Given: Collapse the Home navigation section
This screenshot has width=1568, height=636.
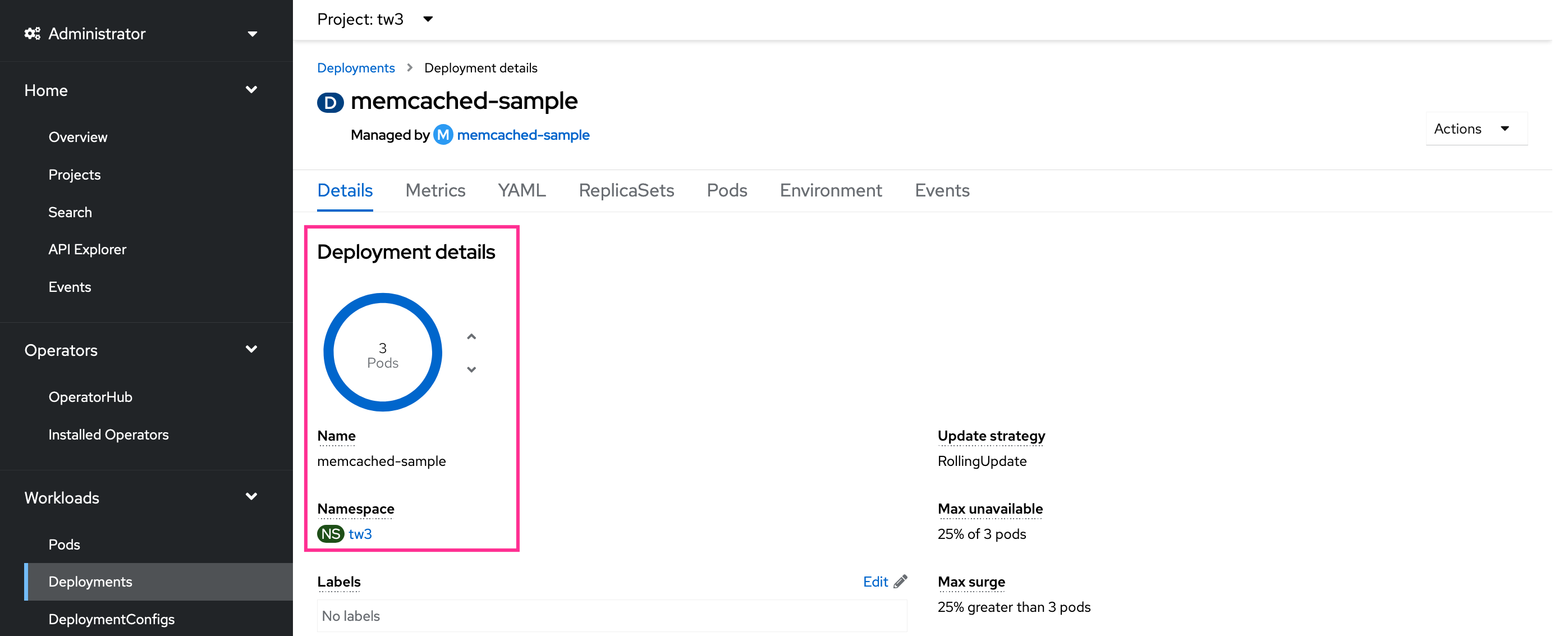Looking at the screenshot, I should pyautogui.click(x=251, y=90).
